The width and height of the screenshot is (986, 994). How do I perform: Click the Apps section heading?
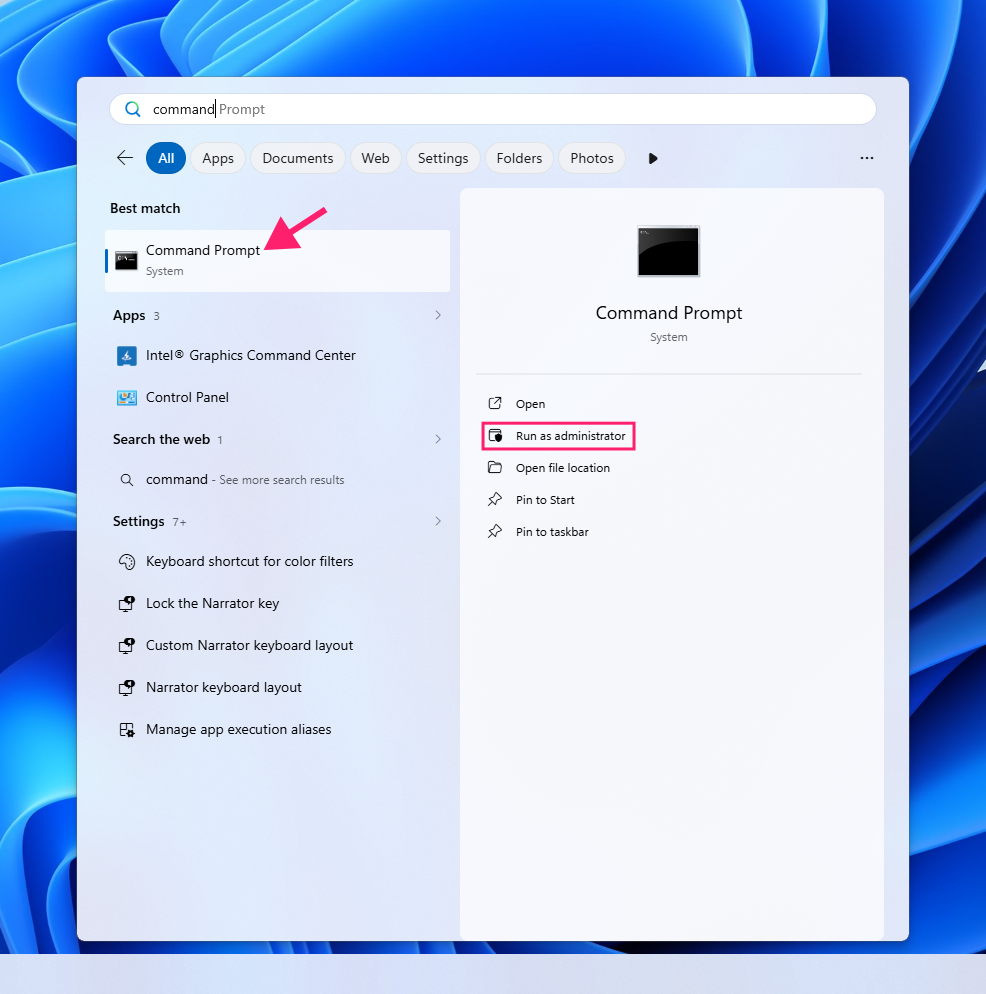129,315
